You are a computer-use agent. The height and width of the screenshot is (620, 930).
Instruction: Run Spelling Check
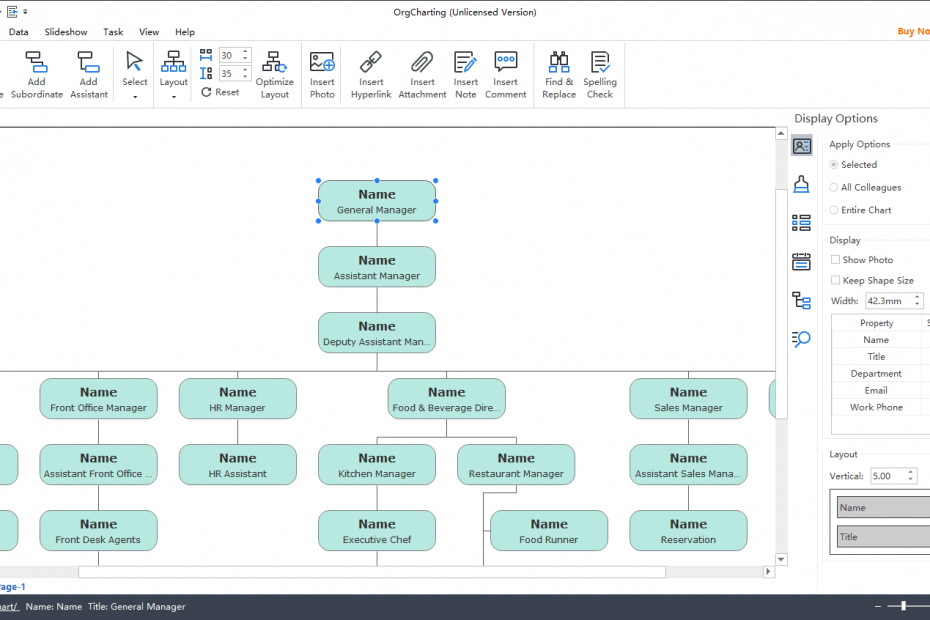click(x=600, y=75)
